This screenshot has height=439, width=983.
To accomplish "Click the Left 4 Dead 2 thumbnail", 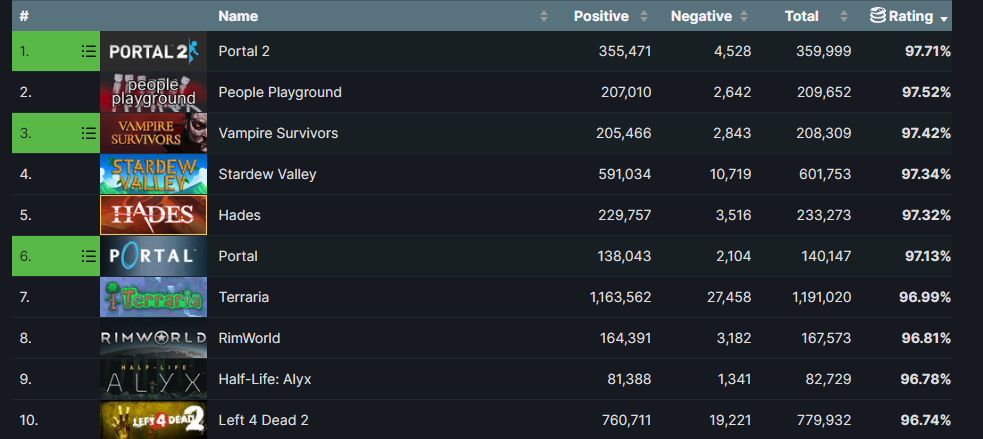I will (153, 420).
